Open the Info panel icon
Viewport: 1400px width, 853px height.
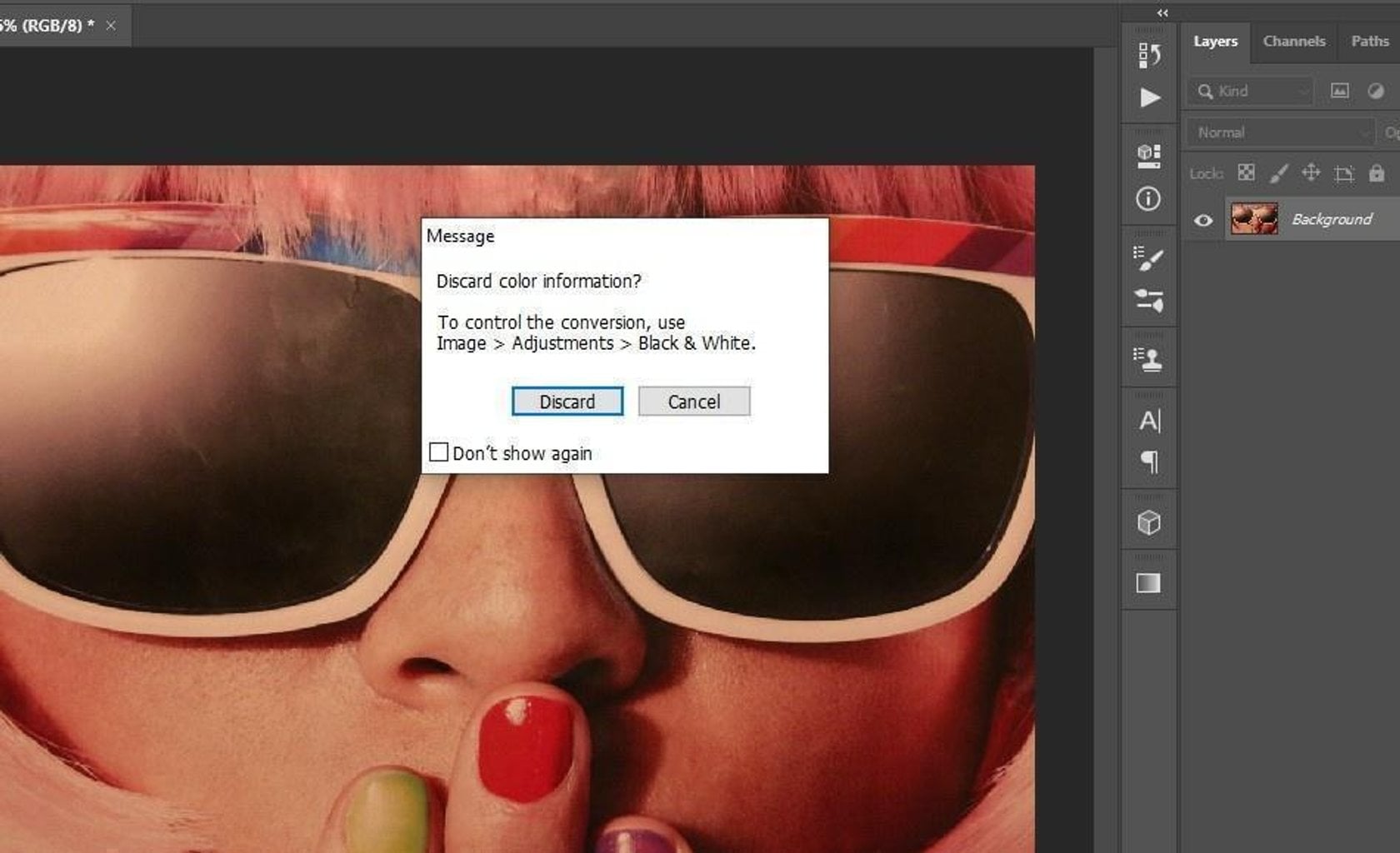pyautogui.click(x=1149, y=200)
